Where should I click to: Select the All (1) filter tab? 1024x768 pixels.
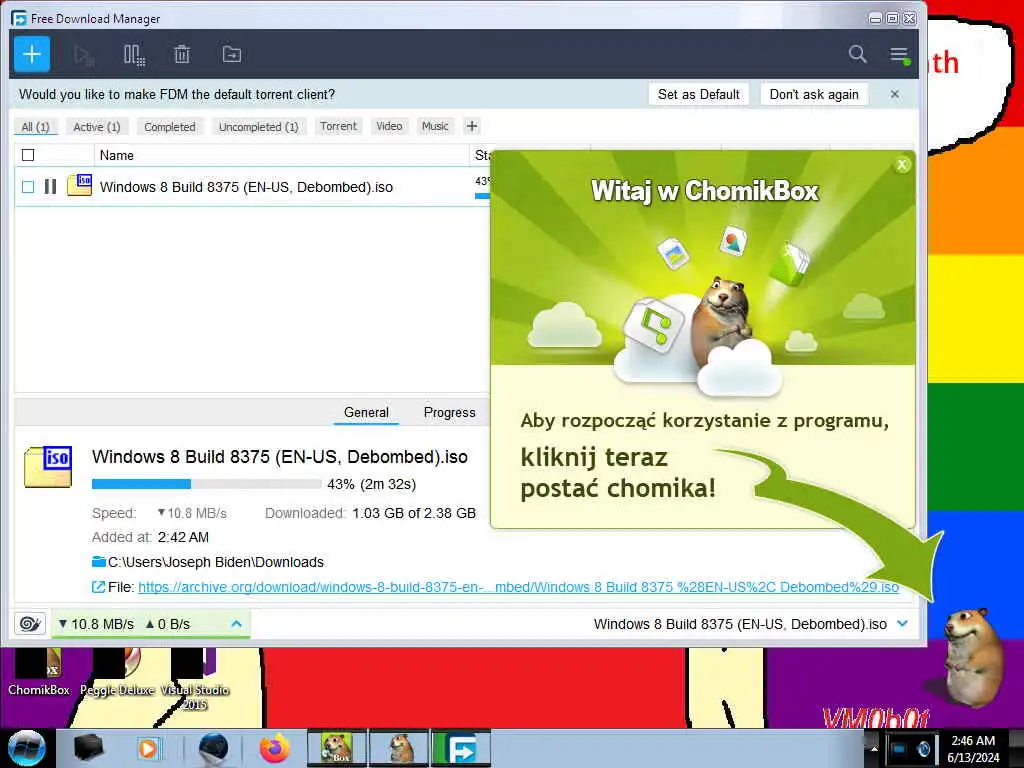[36, 127]
